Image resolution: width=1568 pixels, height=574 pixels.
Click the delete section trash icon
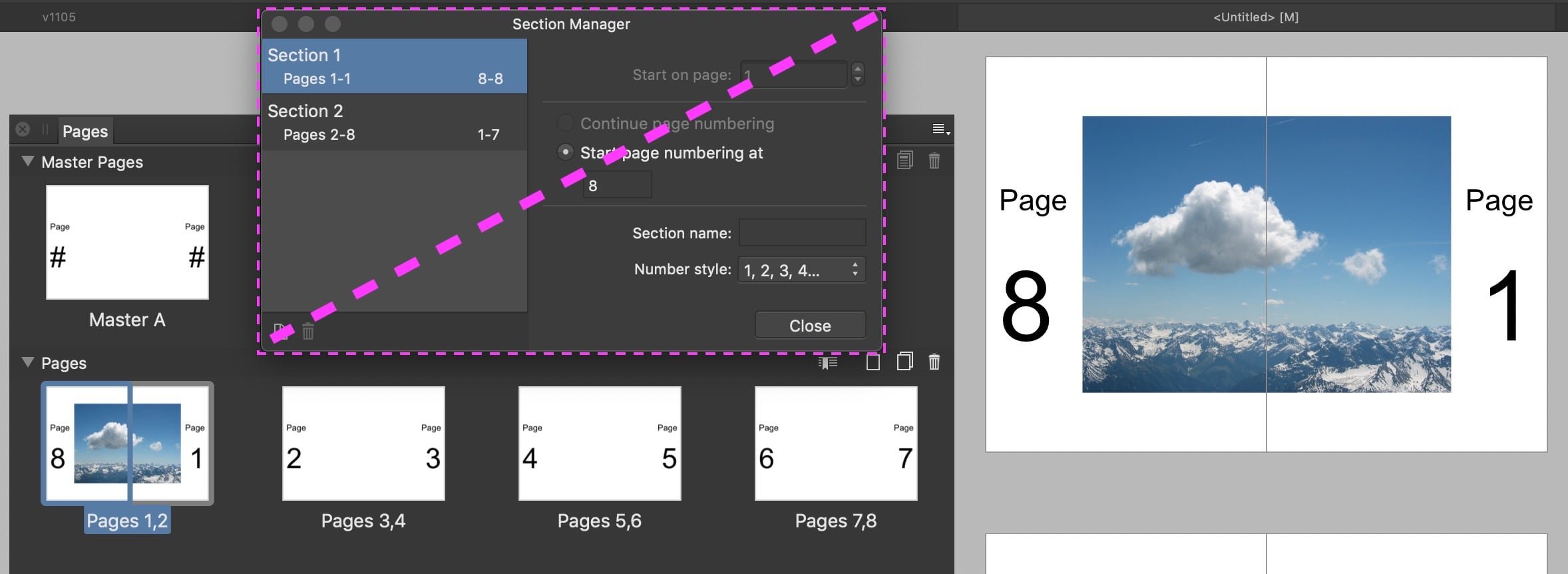pyautogui.click(x=308, y=331)
